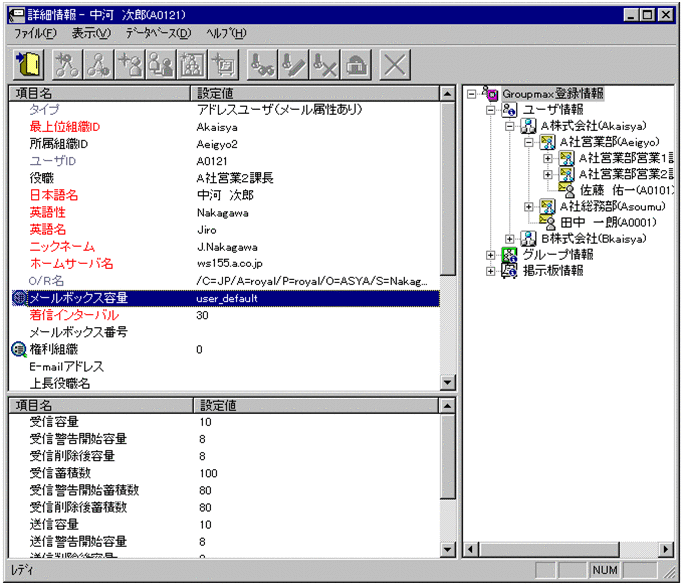Click lower list scrollbar up arrow
The width and height of the screenshot is (685, 587).
[x=447, y=406]
